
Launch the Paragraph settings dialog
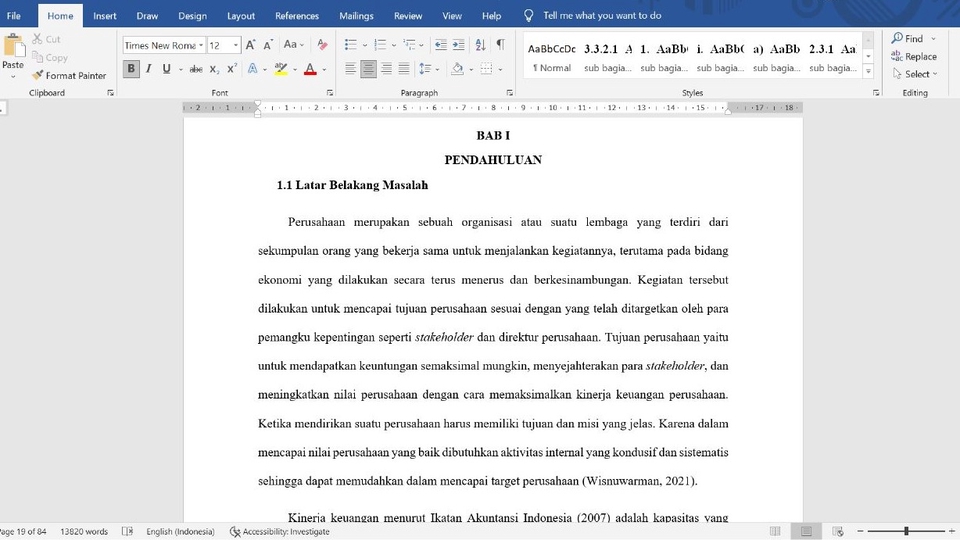(509, 93)
